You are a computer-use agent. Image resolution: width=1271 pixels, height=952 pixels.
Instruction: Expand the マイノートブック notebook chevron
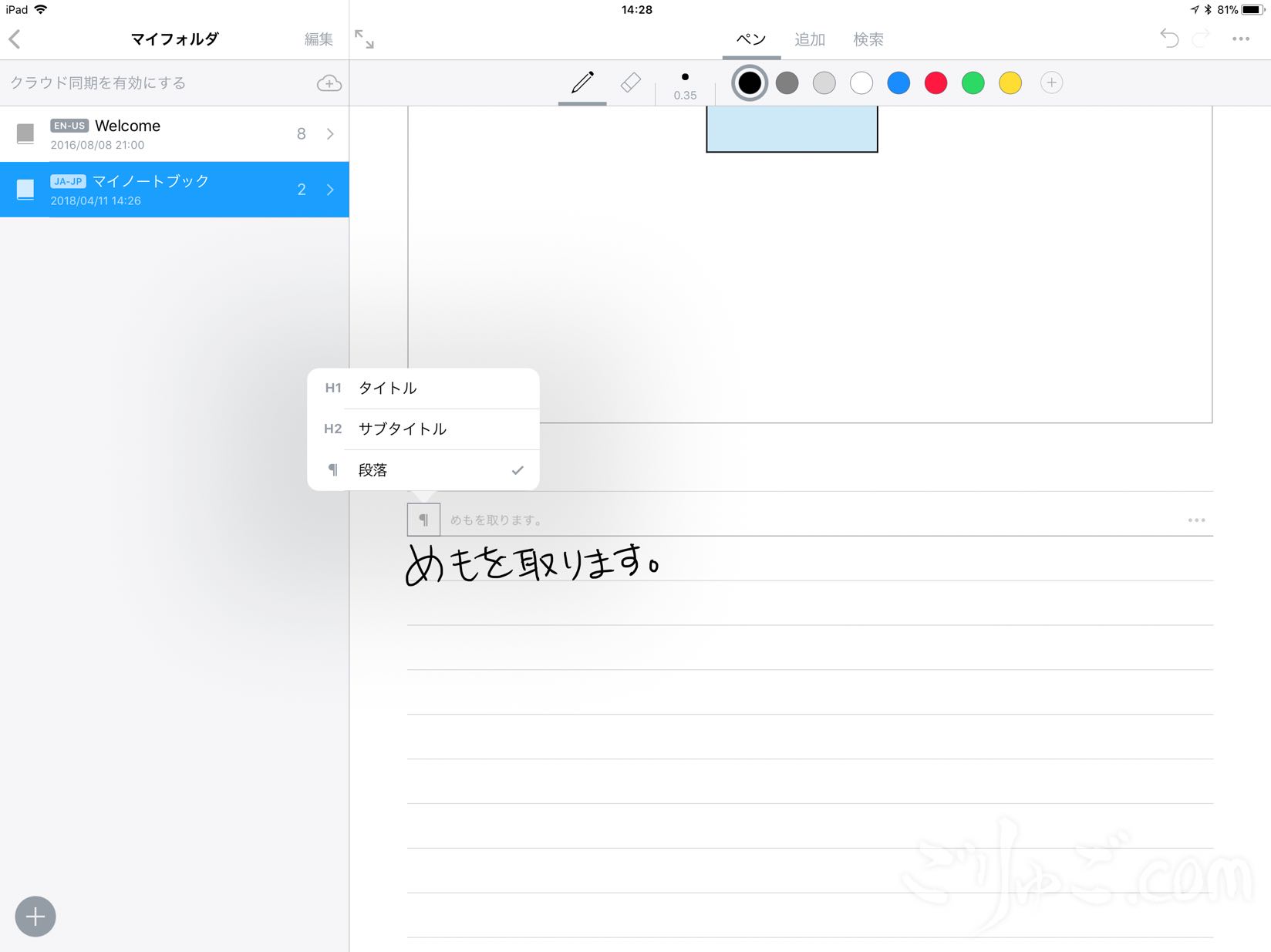point(330,189)
